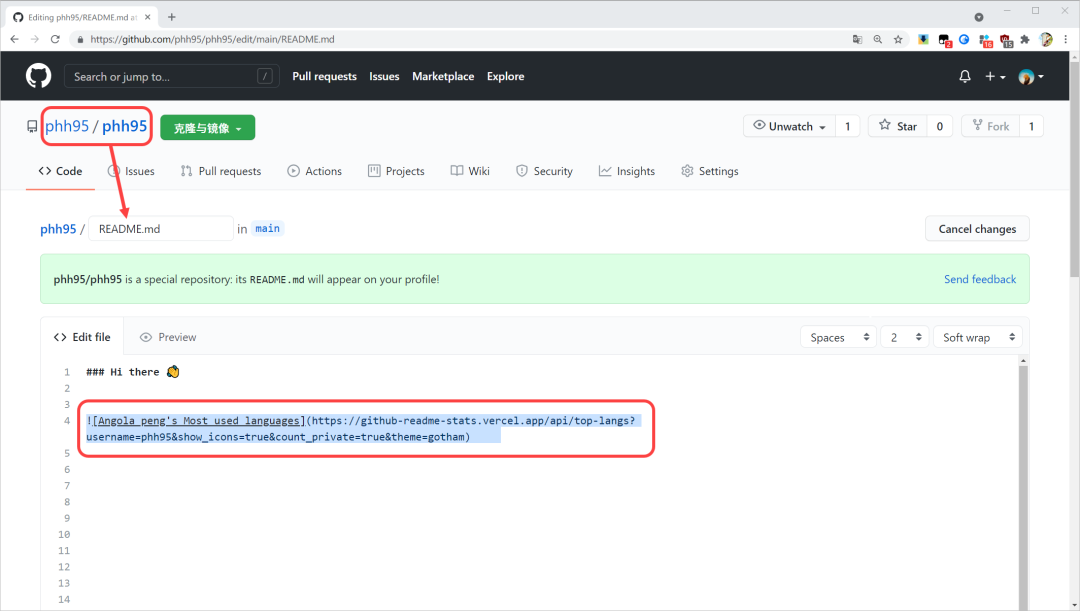Click the Angola peng's Most used languages text

click(199, 421)
